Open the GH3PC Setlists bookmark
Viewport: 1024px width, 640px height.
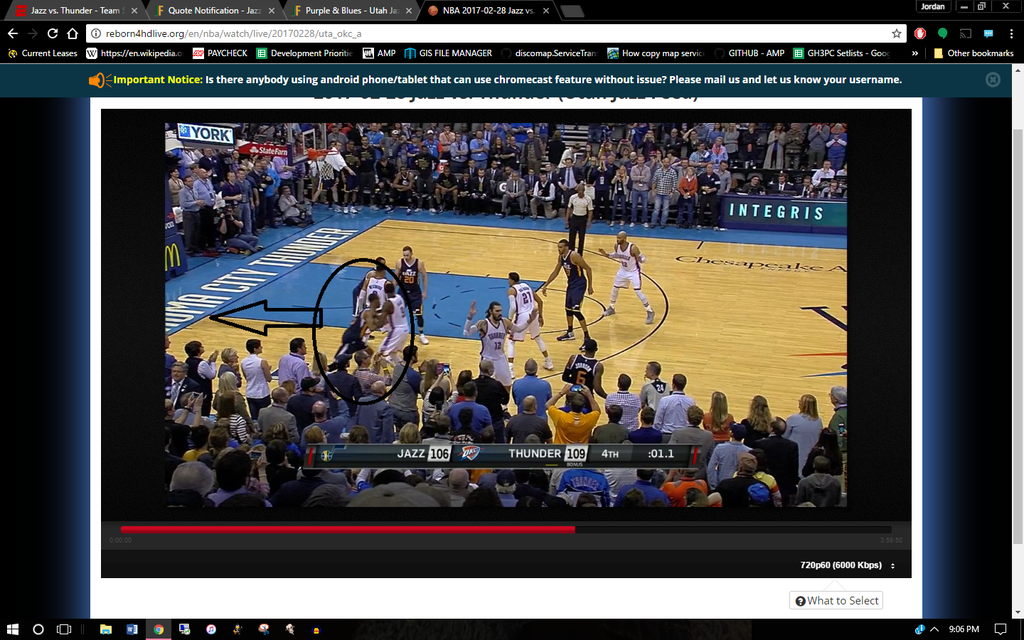(842, 53)
